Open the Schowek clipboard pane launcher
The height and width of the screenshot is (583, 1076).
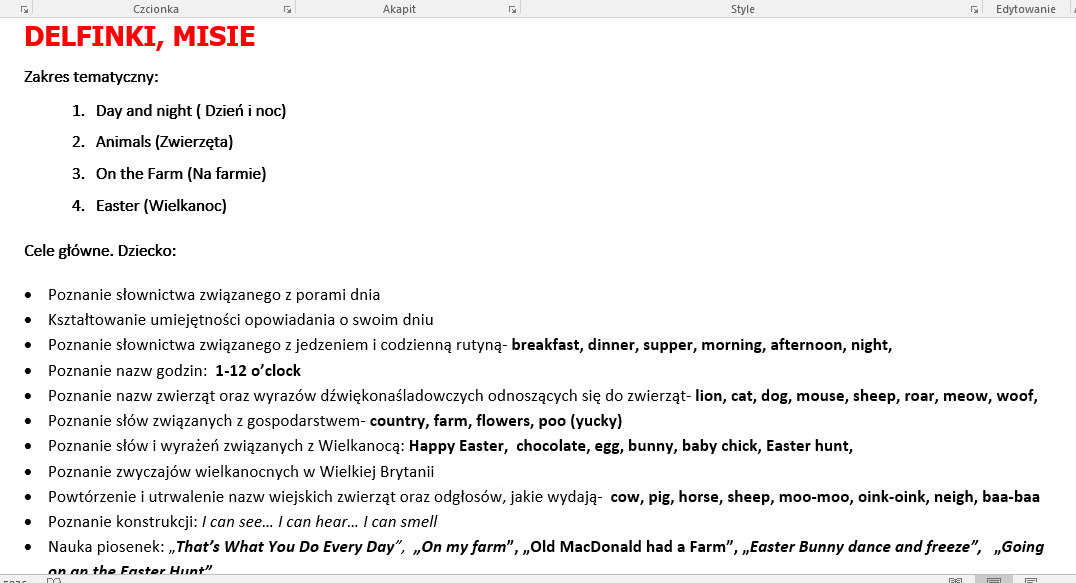tap(24, 9)
